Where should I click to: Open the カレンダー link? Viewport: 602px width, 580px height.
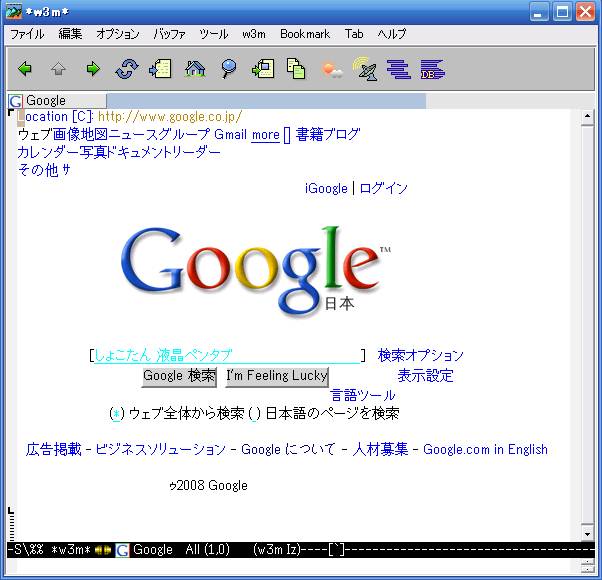click(48, 152)
